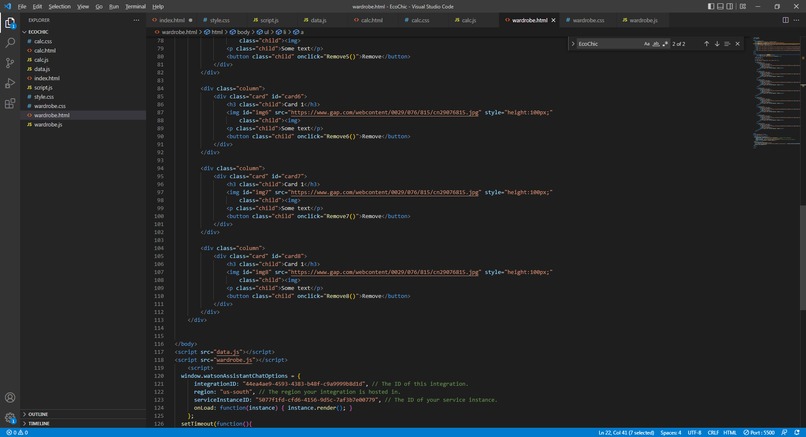Customize layout icon in title bar
The width and height of the screenshot is (806, 437).
coord(743,6)
